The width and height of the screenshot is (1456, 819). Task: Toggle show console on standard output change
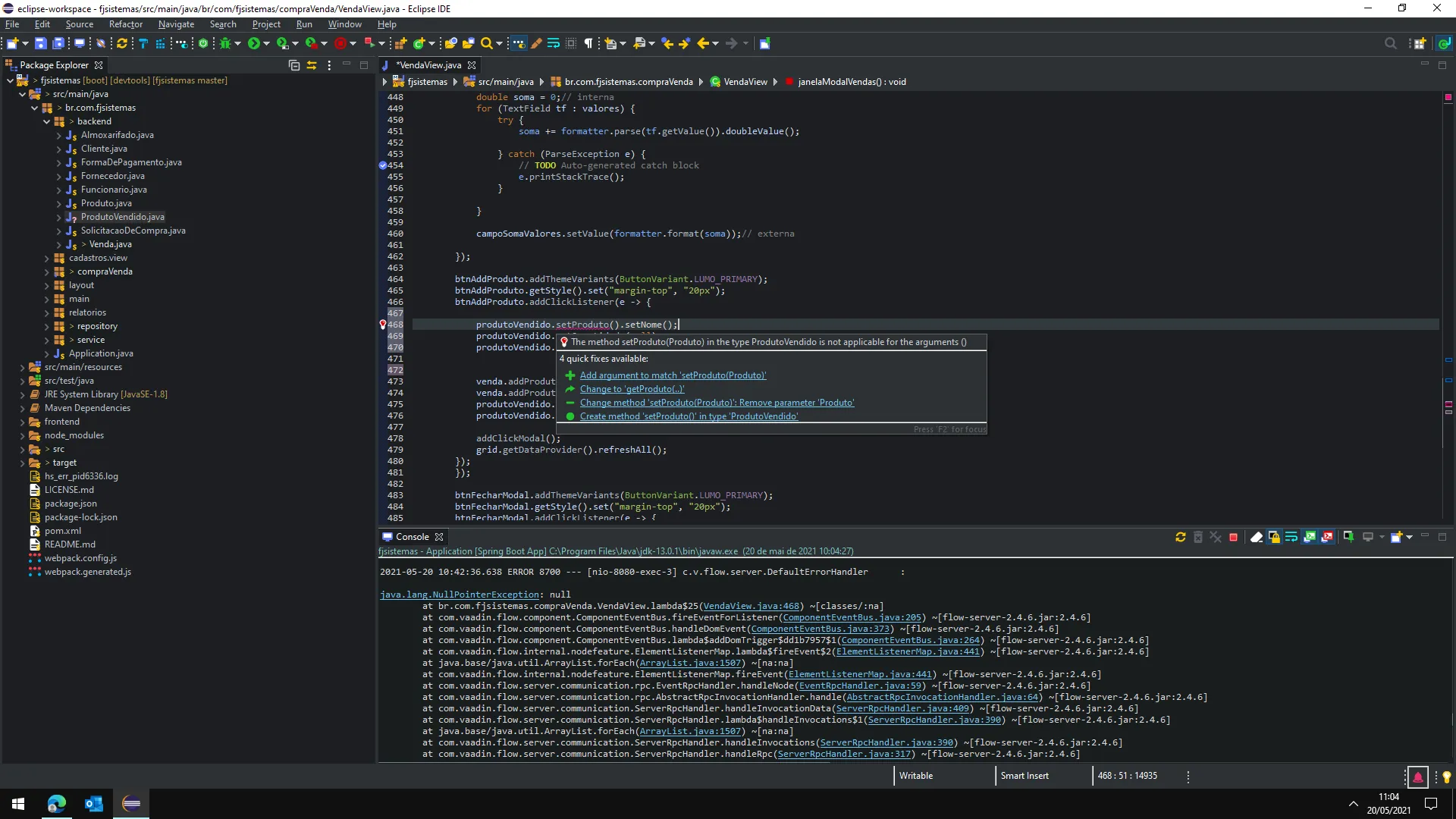(1310, 537)
